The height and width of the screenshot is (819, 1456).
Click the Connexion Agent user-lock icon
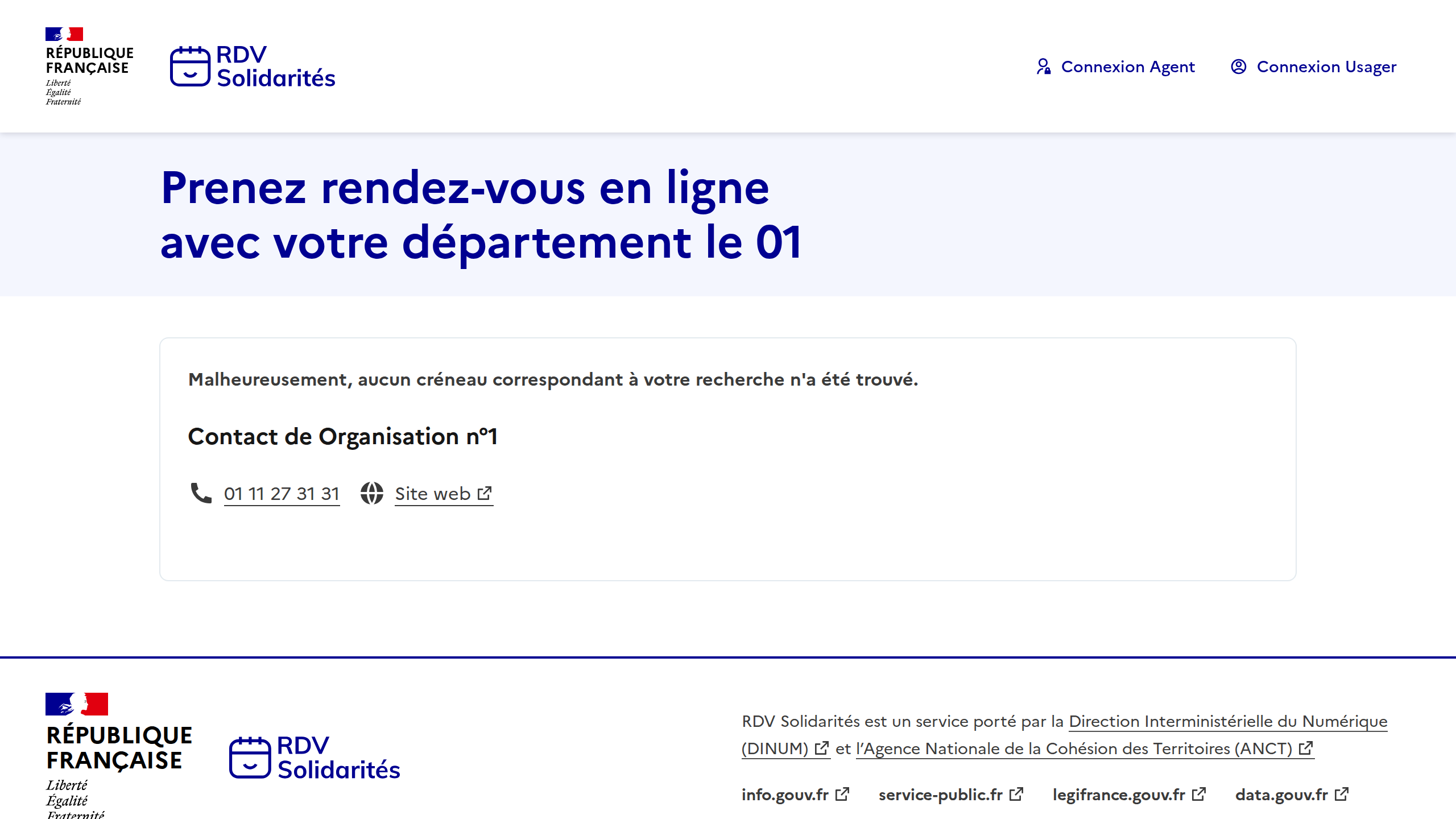click(x=1043, y=67)
